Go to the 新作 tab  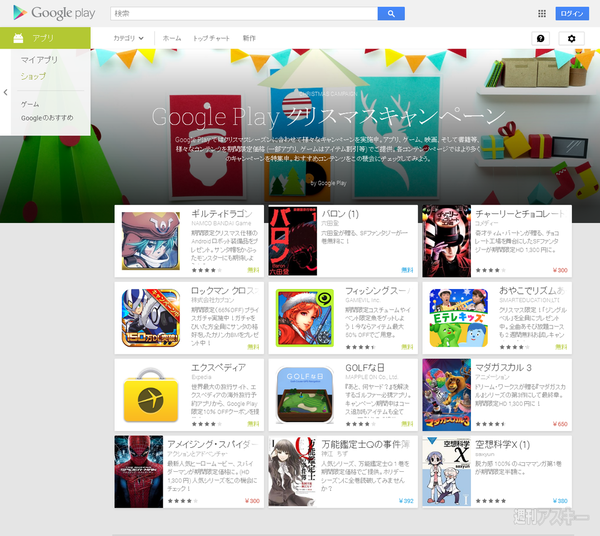pyautogui.click(x=249, y=38)
